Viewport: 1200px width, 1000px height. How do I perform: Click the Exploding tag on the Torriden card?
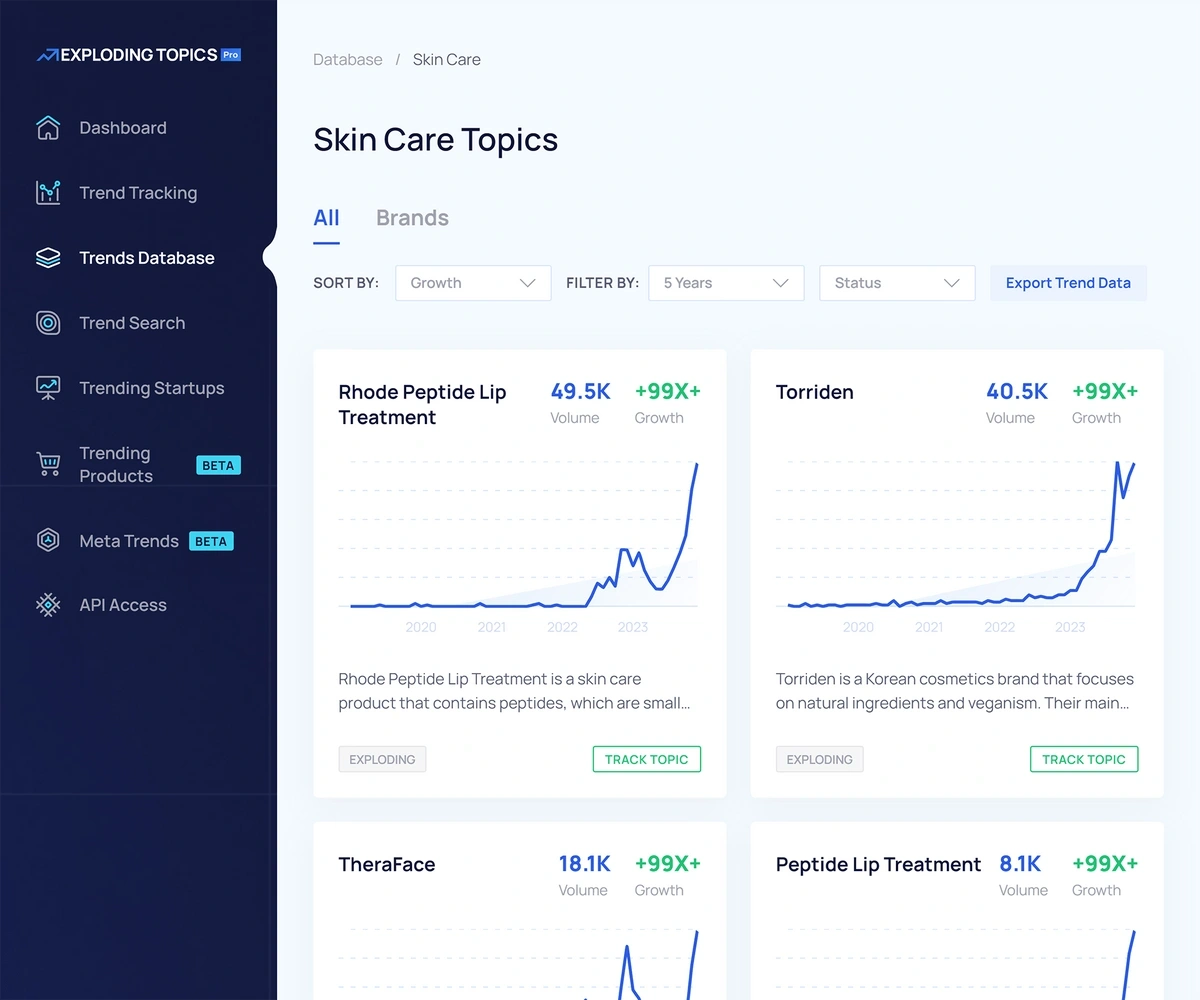point(819,759)
